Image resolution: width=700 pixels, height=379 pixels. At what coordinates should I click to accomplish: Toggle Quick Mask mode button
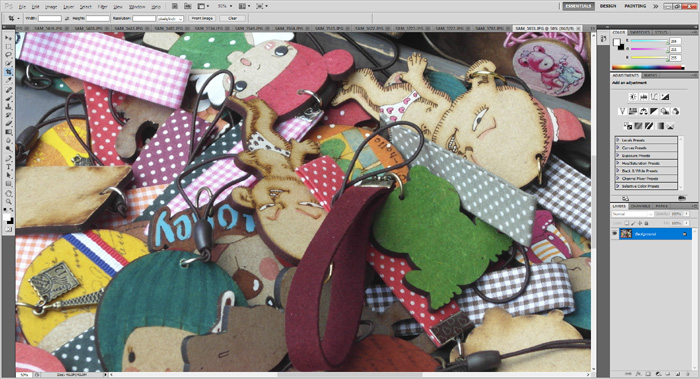pos(8,229)
